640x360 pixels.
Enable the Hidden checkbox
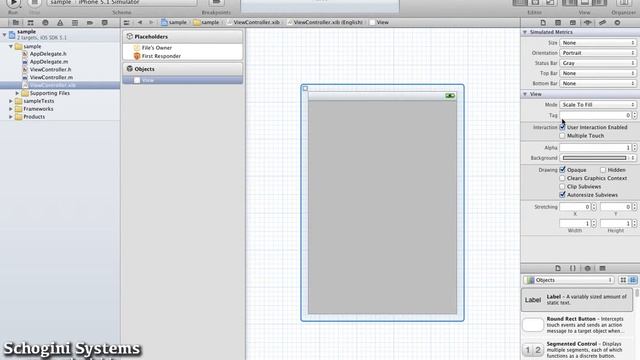pyautogui.click(x=603, y=170)
